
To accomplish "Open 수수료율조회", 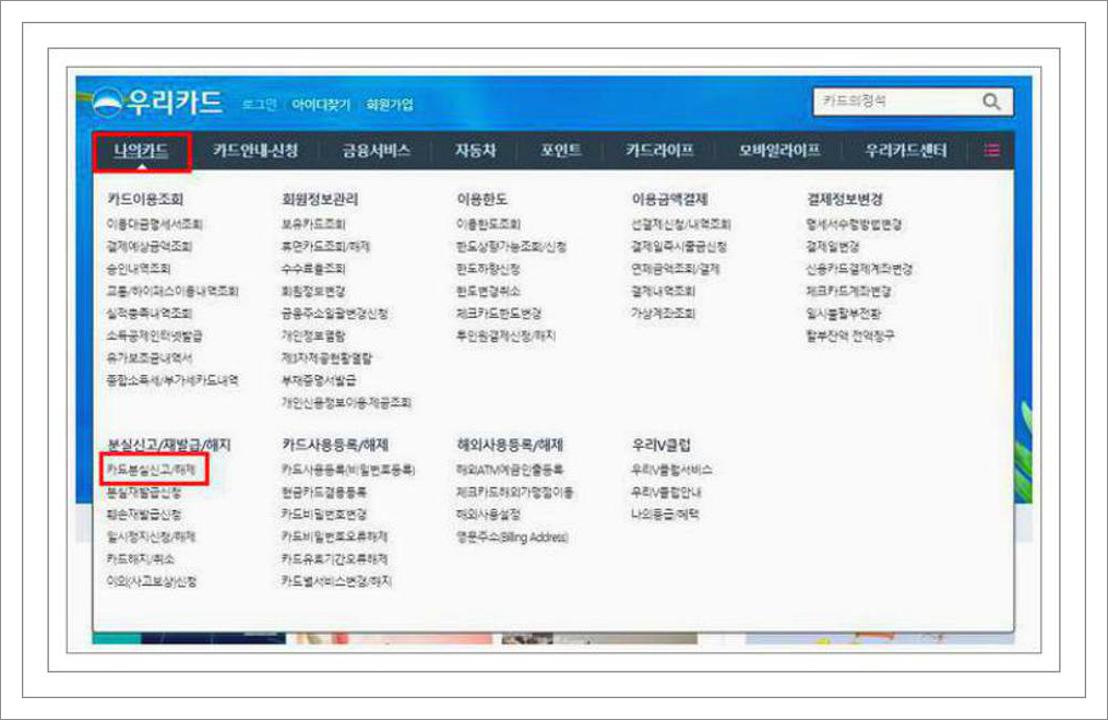I will (313, 268).
